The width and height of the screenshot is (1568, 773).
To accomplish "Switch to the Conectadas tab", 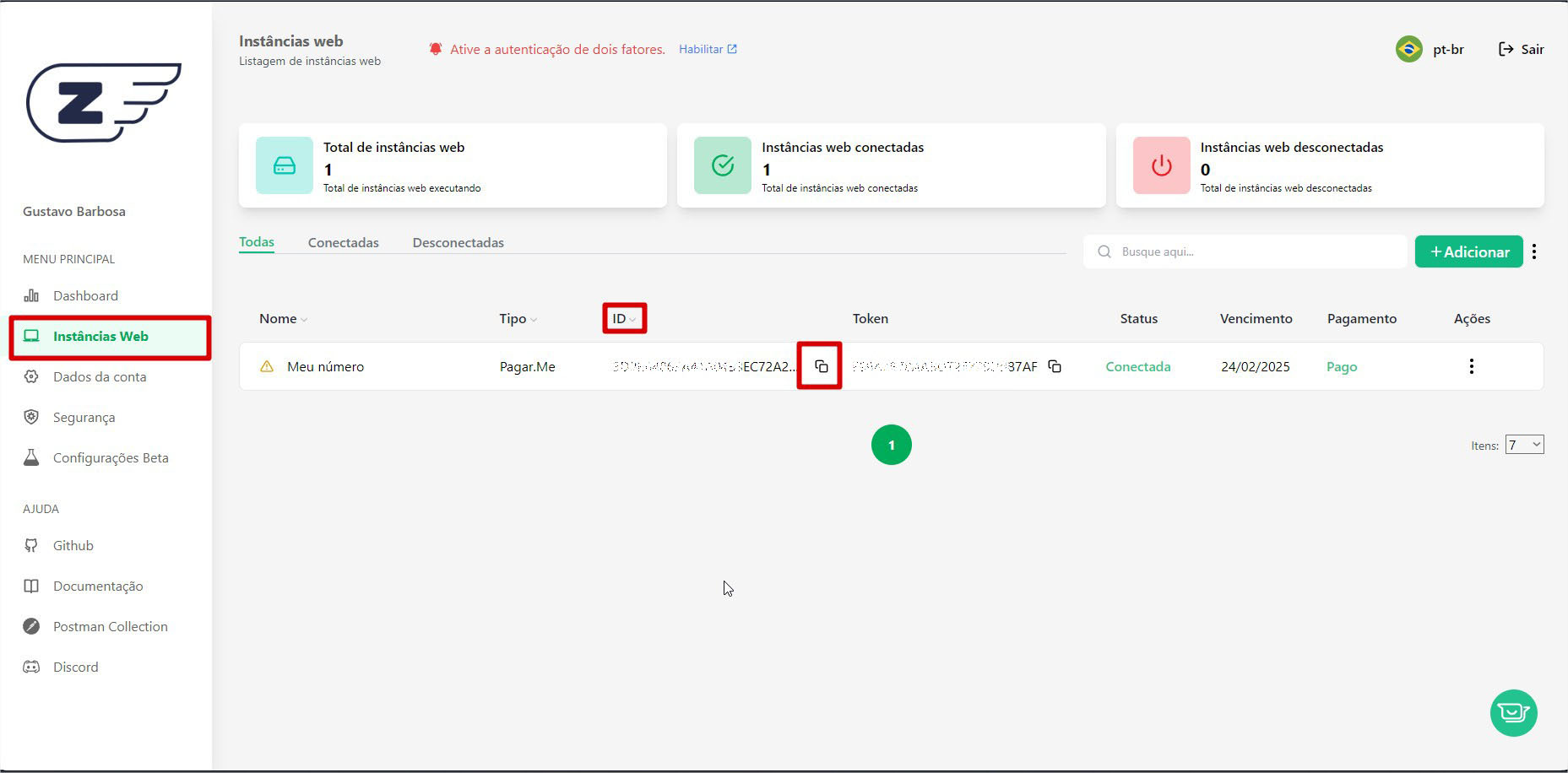I will 344,242.
